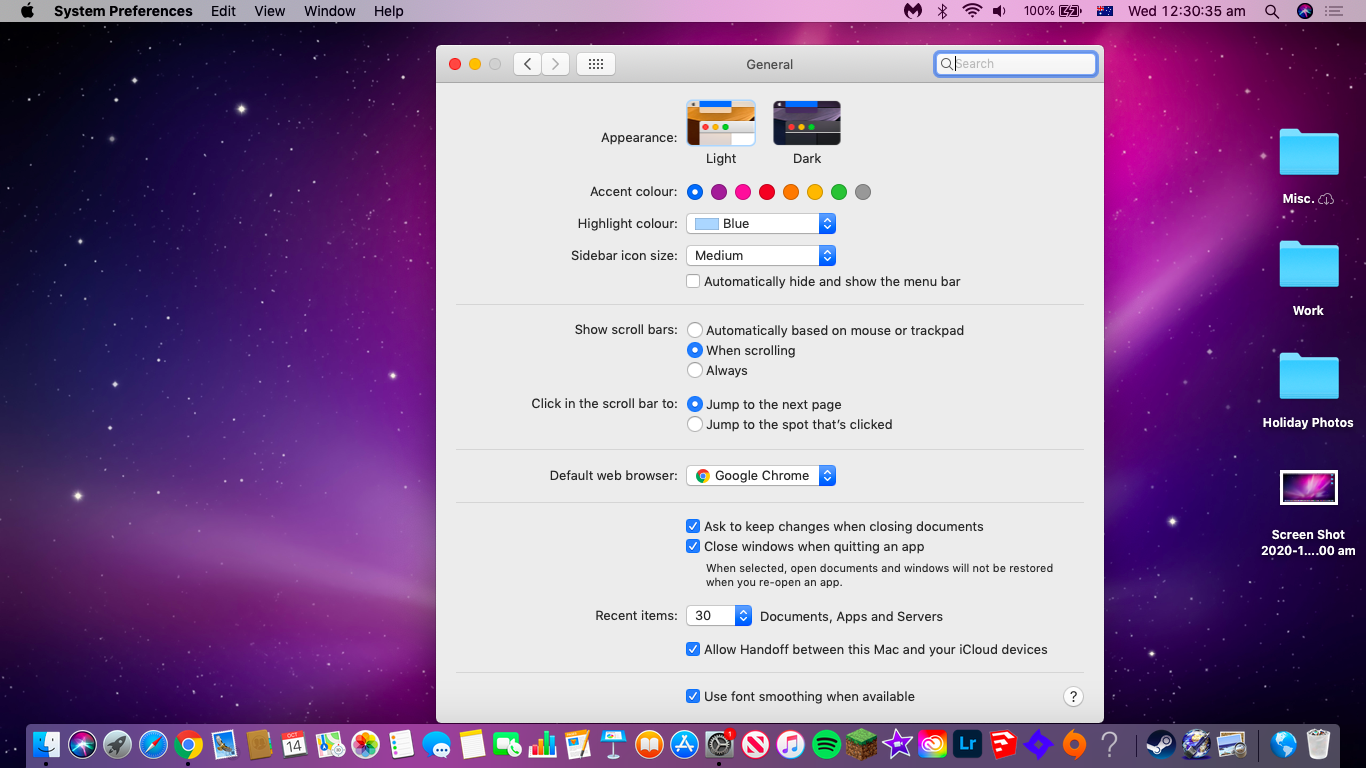This screenshot has width=1366, height=768.
Task: Switch to Dark appearance
Action: (806, 123)
